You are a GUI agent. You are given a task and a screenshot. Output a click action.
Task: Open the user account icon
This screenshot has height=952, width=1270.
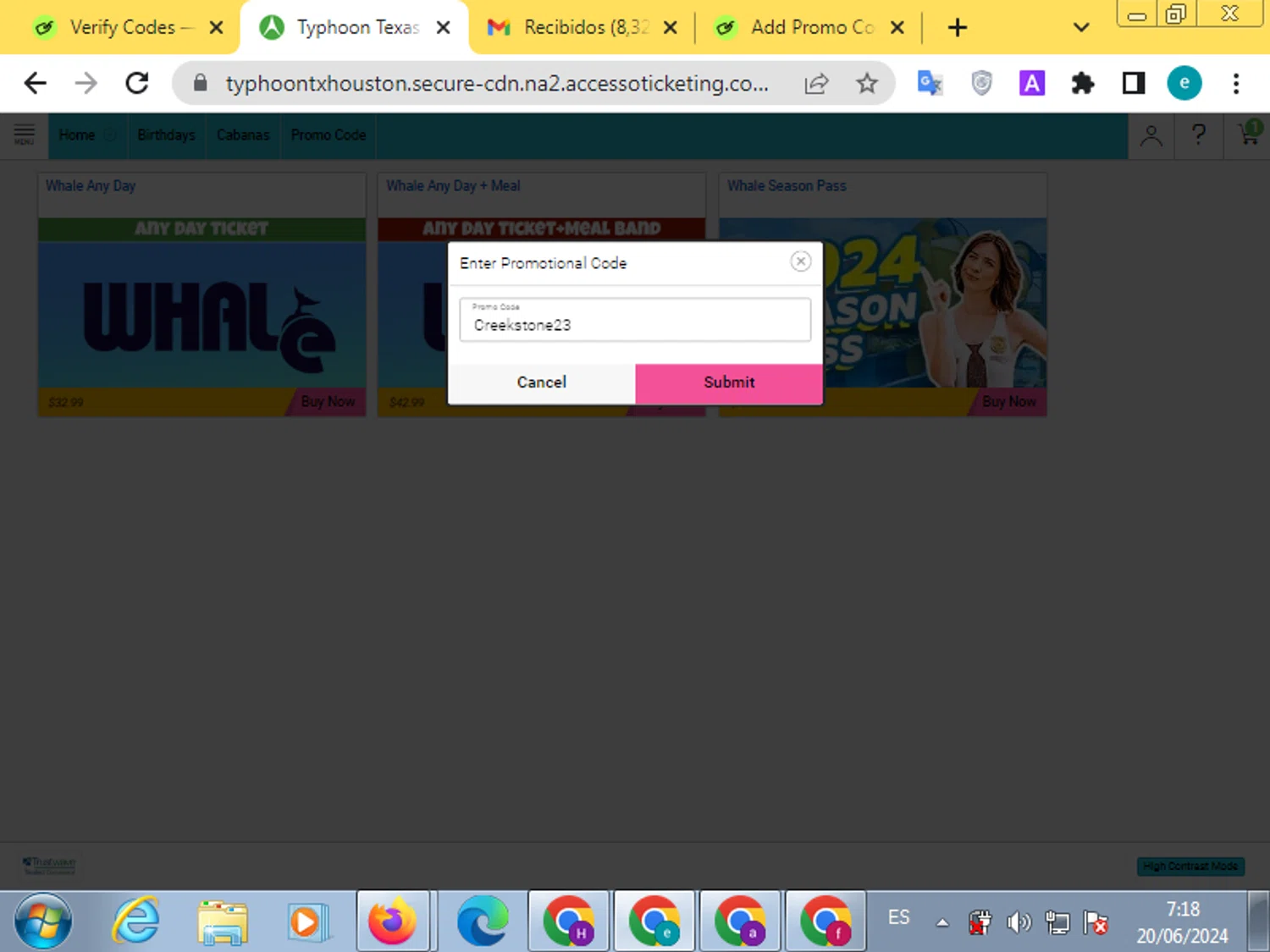(1151, 135)
